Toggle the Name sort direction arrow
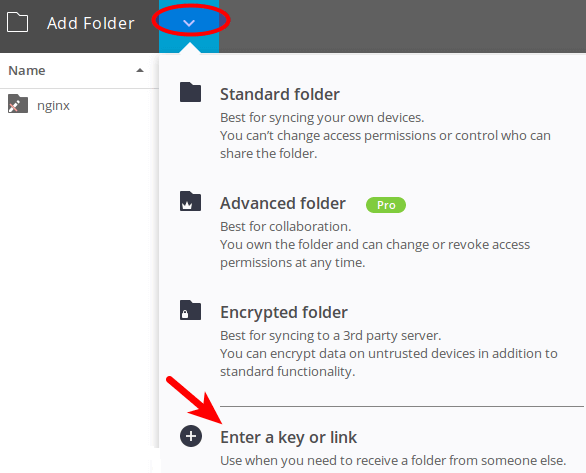586x473 pixels. (x=140, y=70)
